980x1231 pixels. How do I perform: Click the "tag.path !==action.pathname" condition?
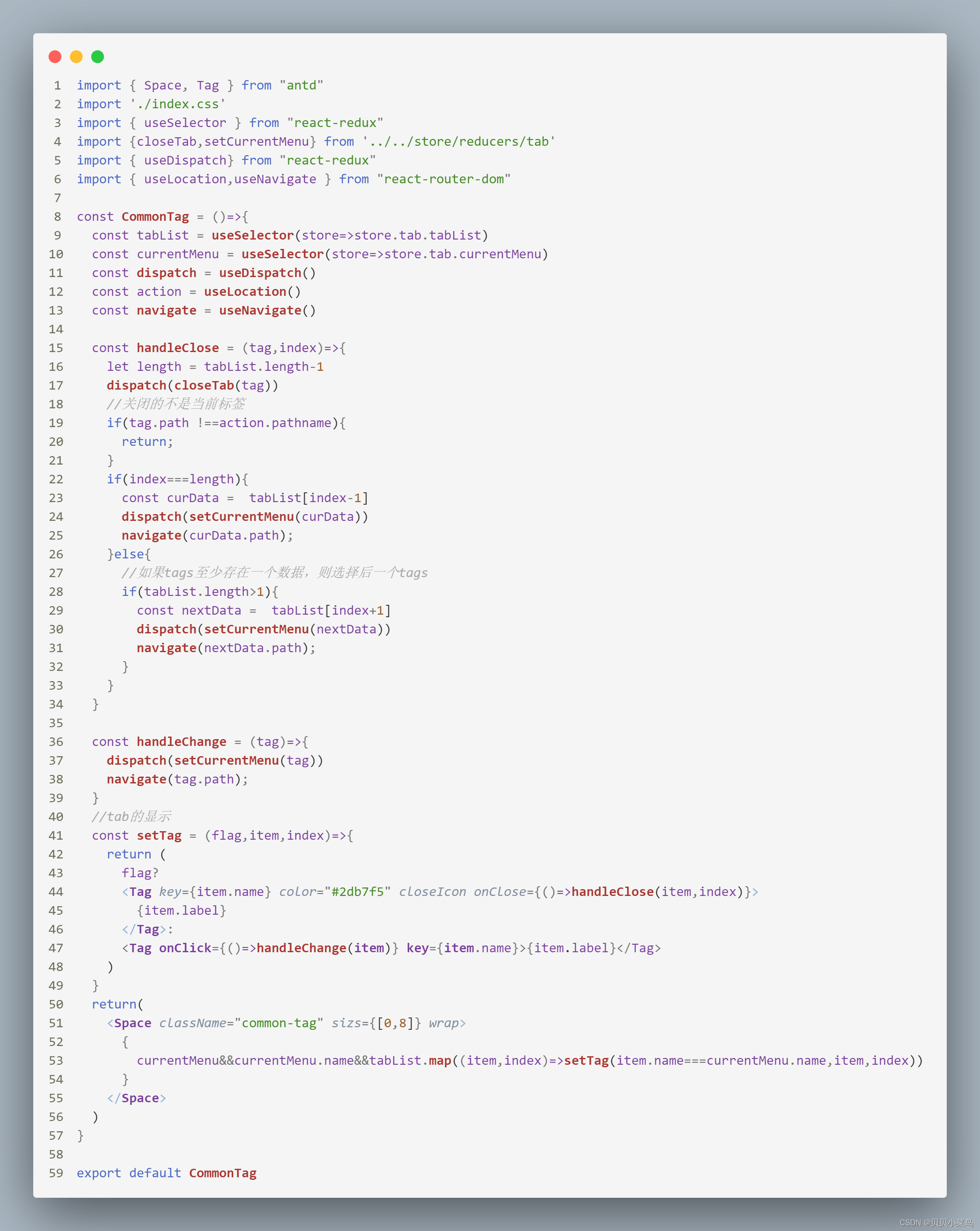pos(230,423)
